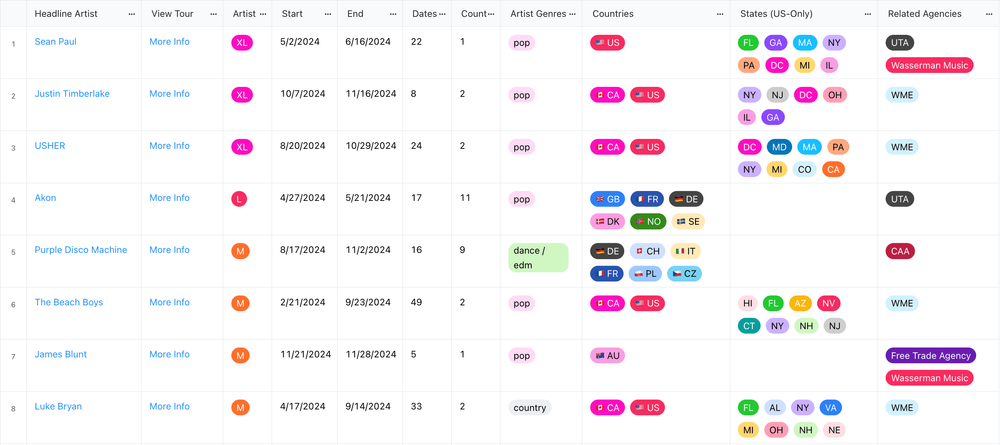
Task: Click the AZ state tag
Action: click(x=800, y=303)
